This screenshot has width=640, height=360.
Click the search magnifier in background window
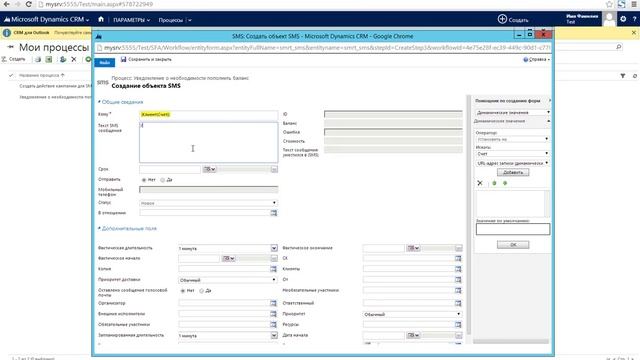click(619, 47)
